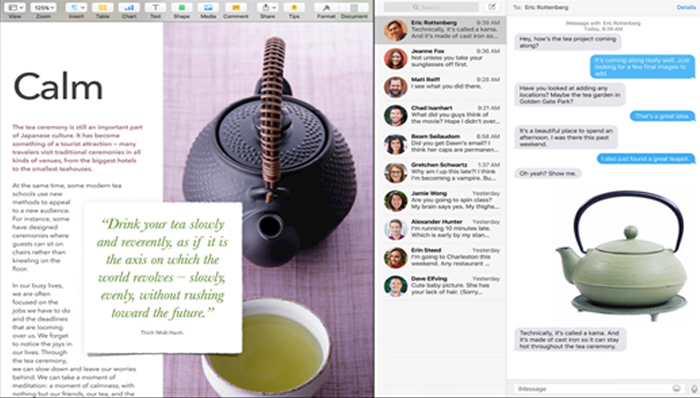Insert a Chart from the toolbar
The image size is (700, 398).
[129, 8]
